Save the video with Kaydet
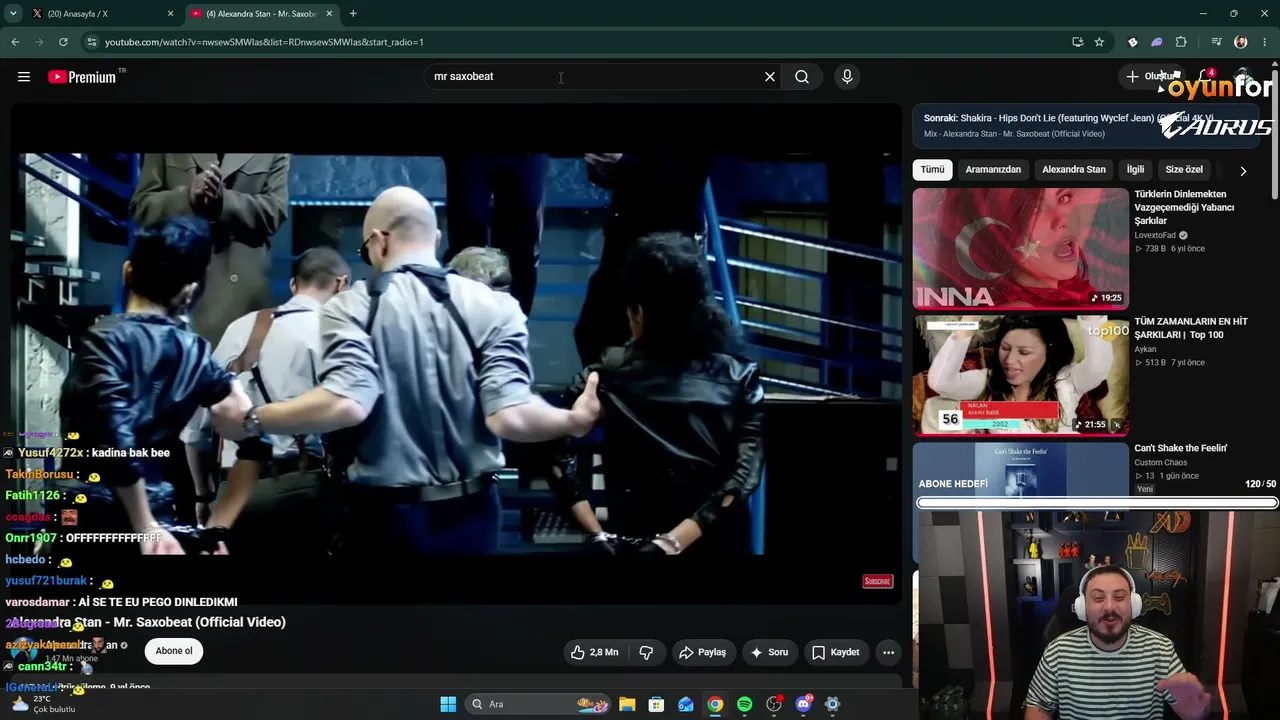 click(836, 652)
